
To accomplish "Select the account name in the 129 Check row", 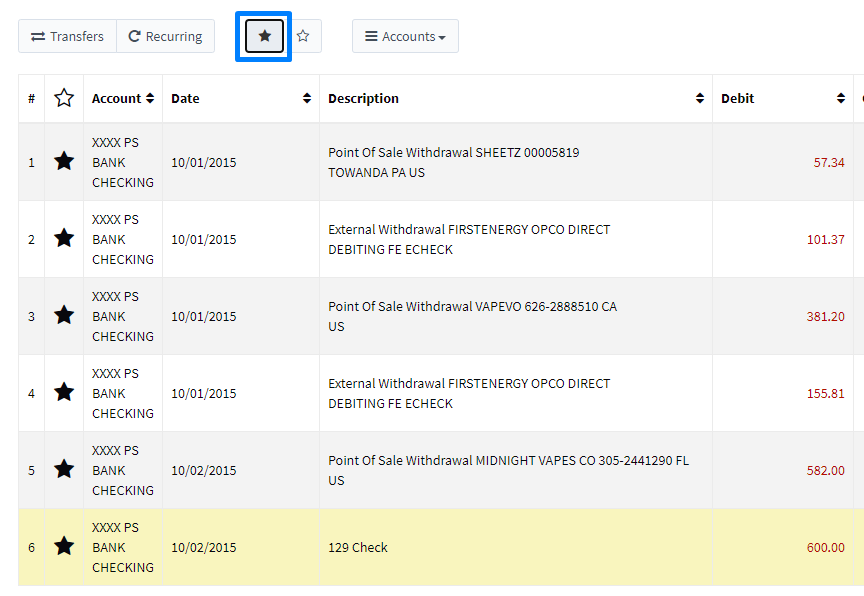I will click(x=123, y=548).
